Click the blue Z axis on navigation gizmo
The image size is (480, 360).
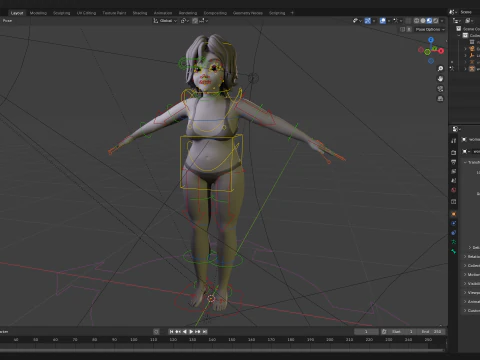[x=431, y=40]
